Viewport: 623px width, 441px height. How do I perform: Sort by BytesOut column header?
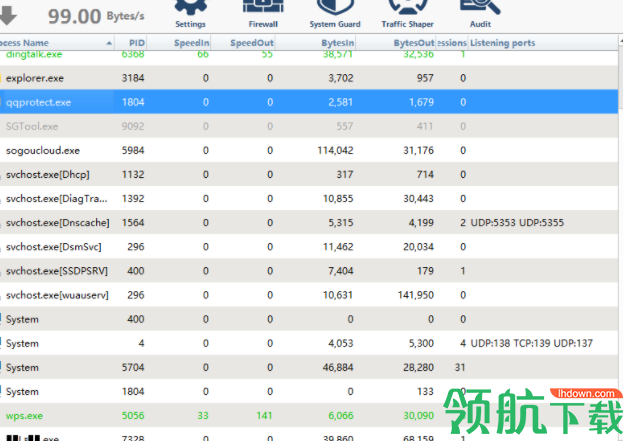pyautogui.click(x=396, y=43)
